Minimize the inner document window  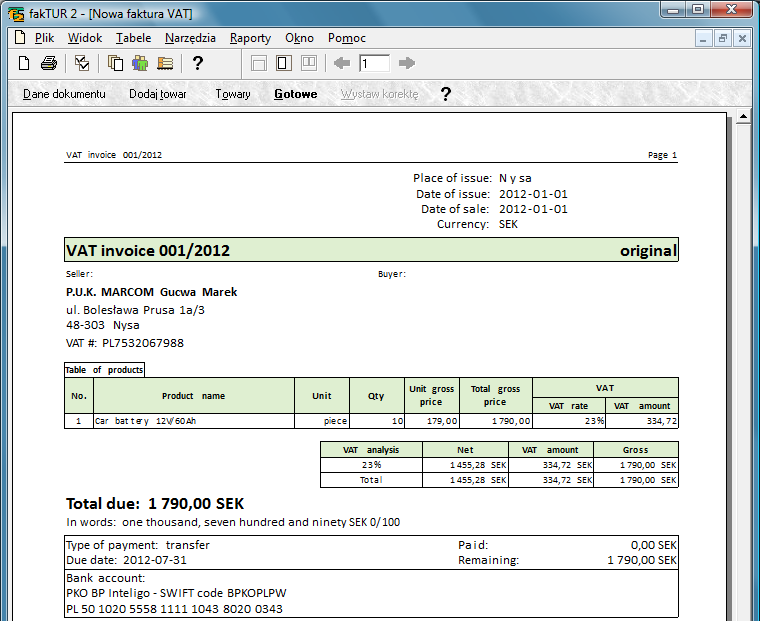click(703, 38)
